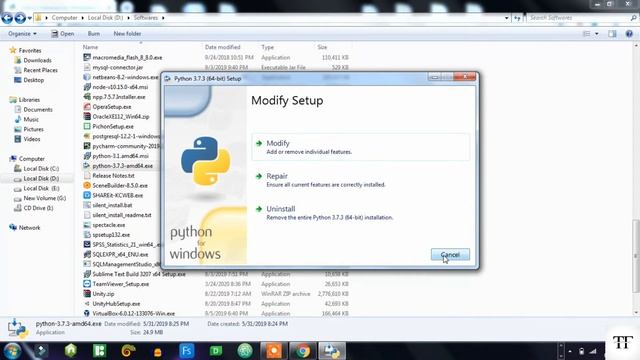Open address bar history dropdown
Screen dimensions: 640x360
[x=507, y=18]
